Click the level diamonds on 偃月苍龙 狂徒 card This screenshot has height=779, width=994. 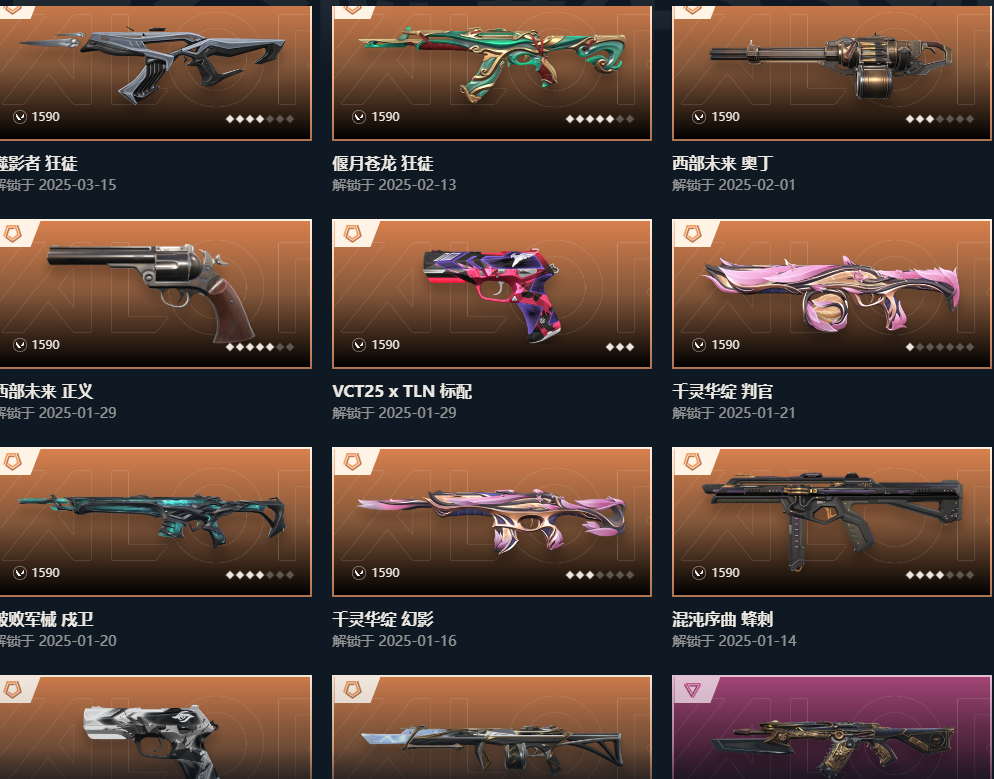599,119
